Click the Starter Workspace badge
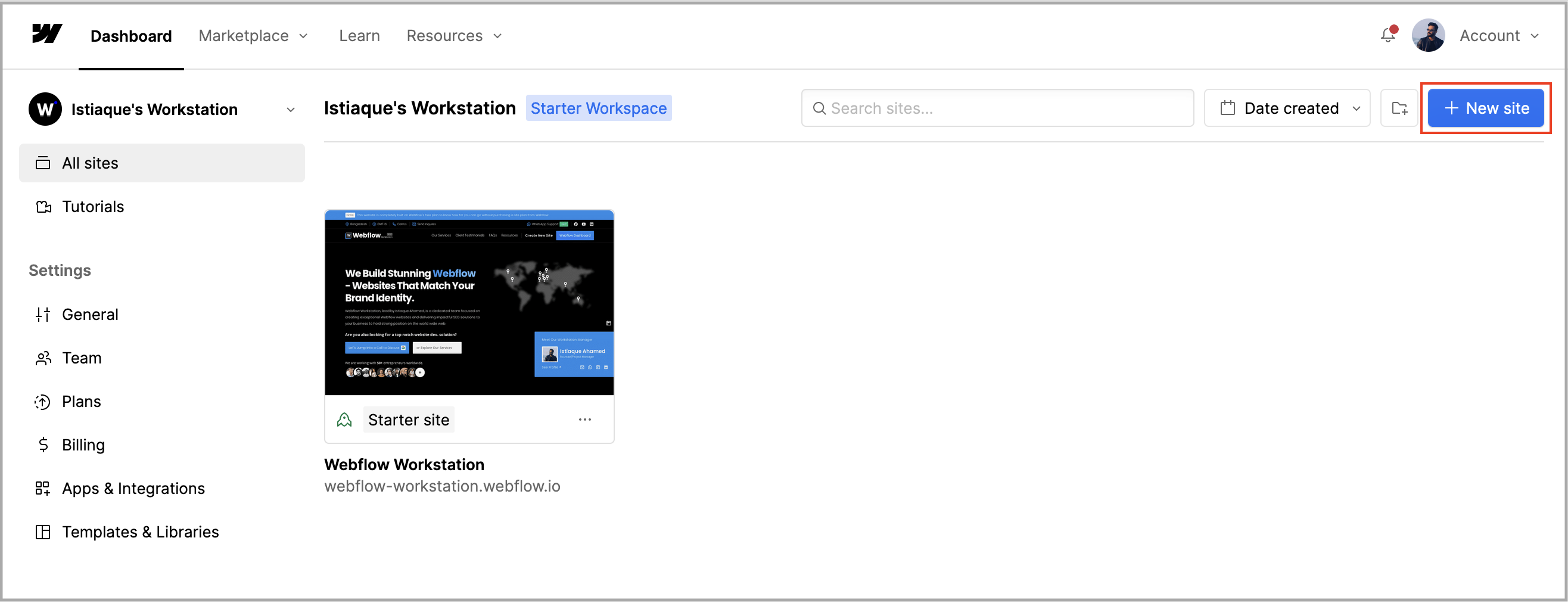 coord(598,108)
